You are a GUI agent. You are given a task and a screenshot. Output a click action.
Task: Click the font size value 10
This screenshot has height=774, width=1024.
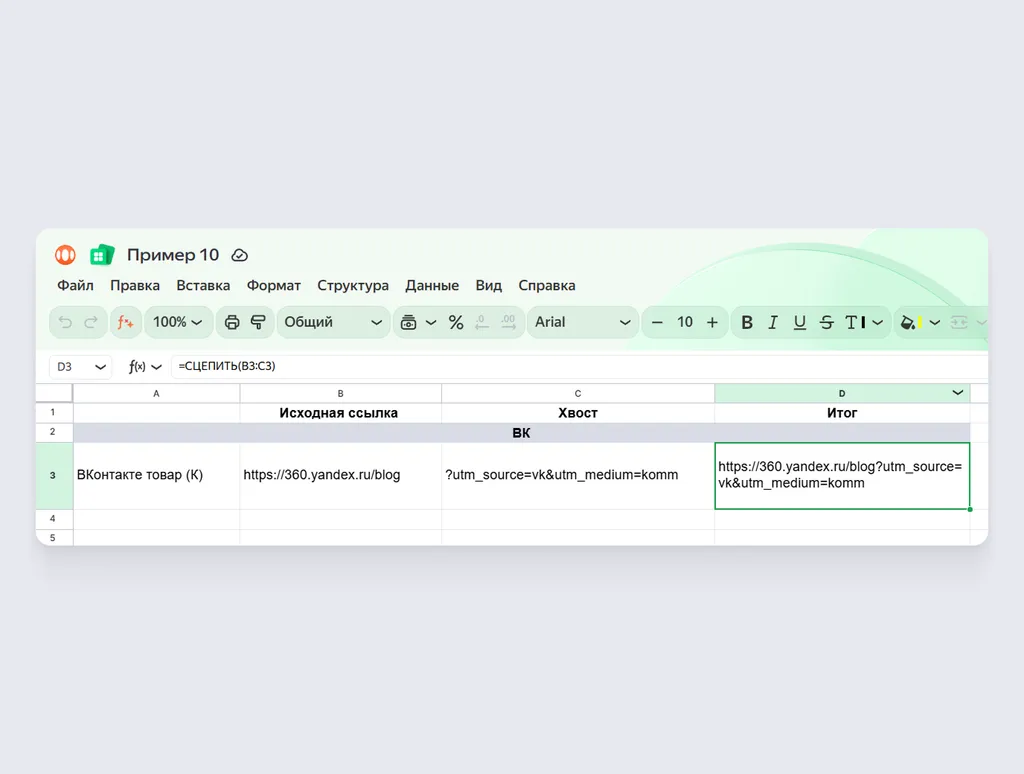point(684,322)
